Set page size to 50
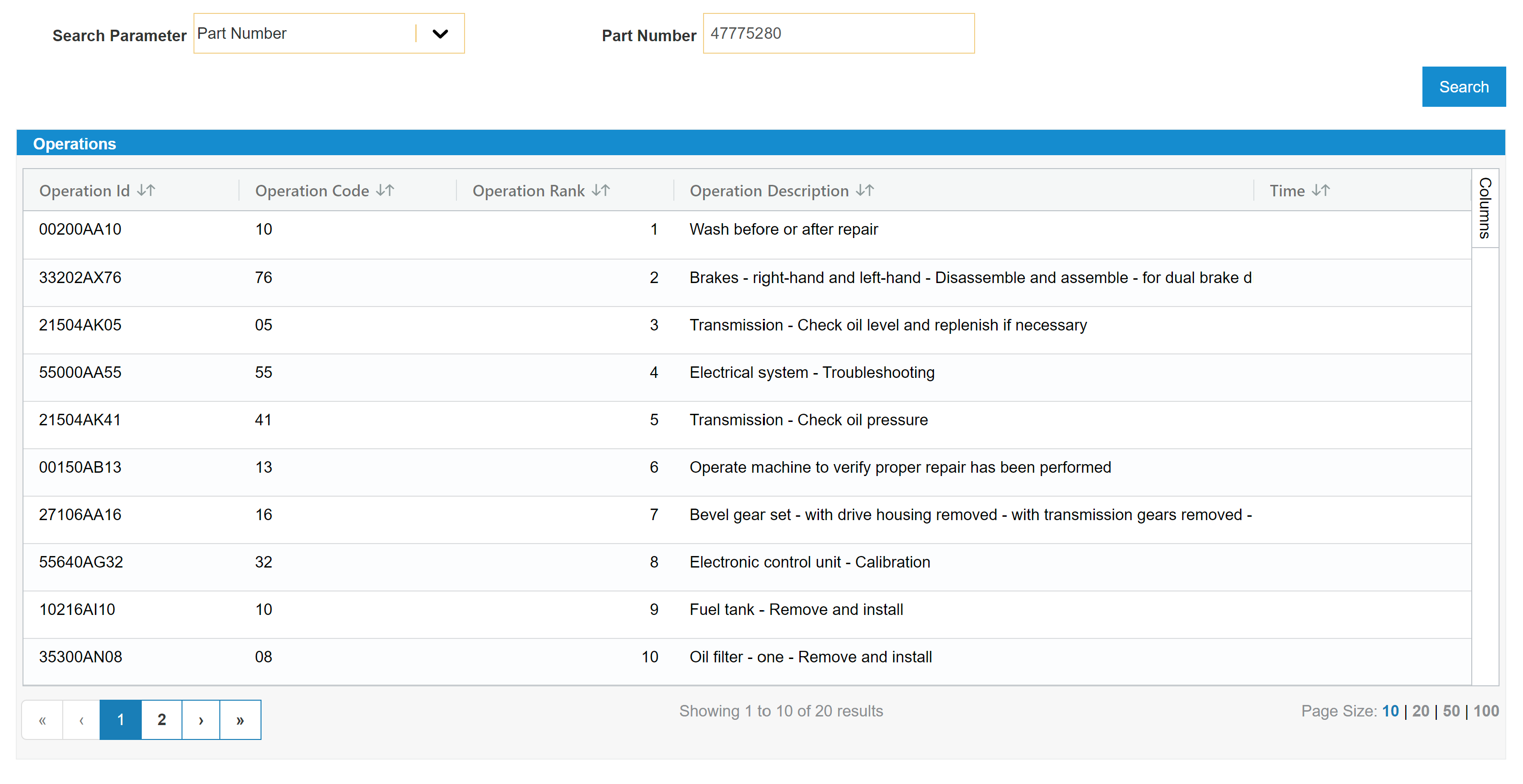 click(x=1451, y=711)
